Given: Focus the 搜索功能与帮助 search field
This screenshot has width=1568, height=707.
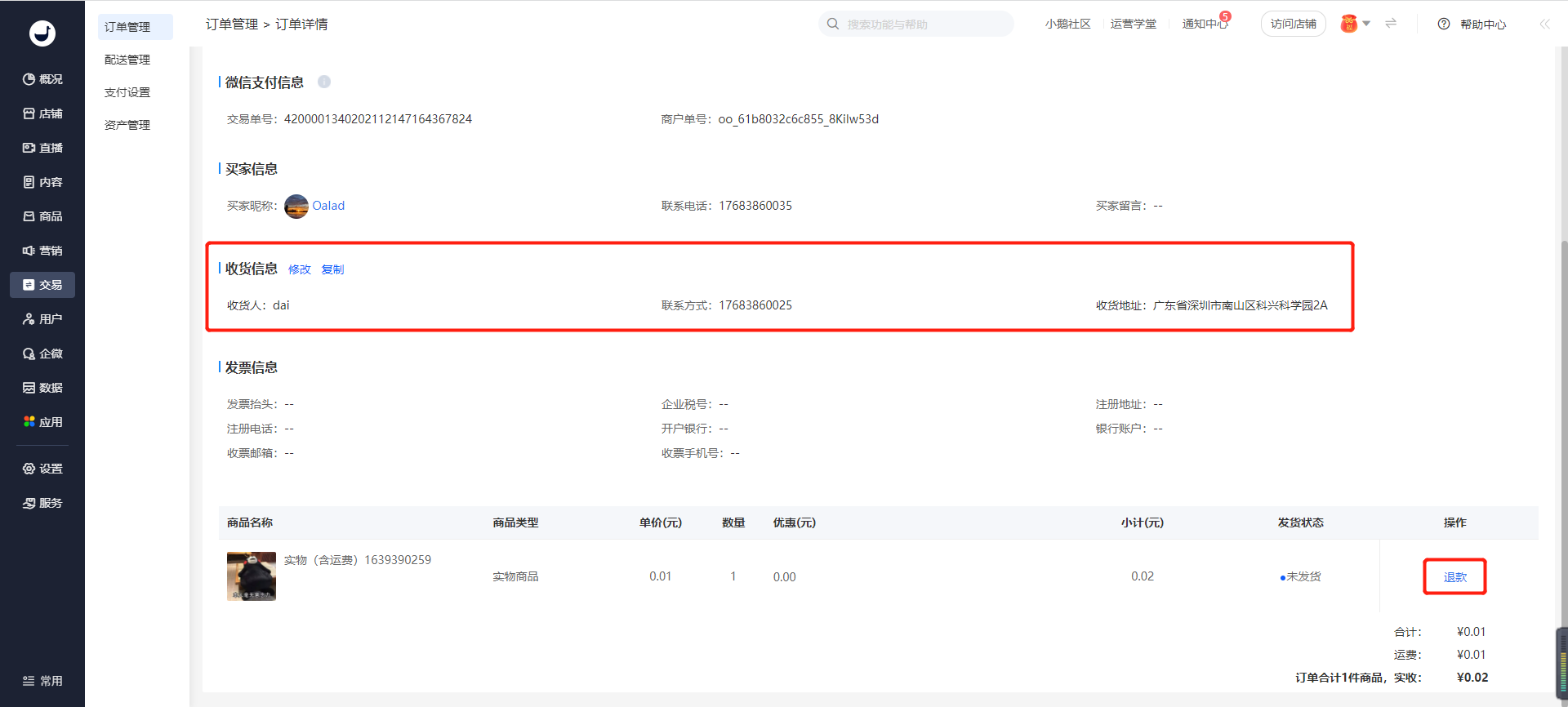Looking at the screenshot, I should pyautogui.click(x=916, y=24).
